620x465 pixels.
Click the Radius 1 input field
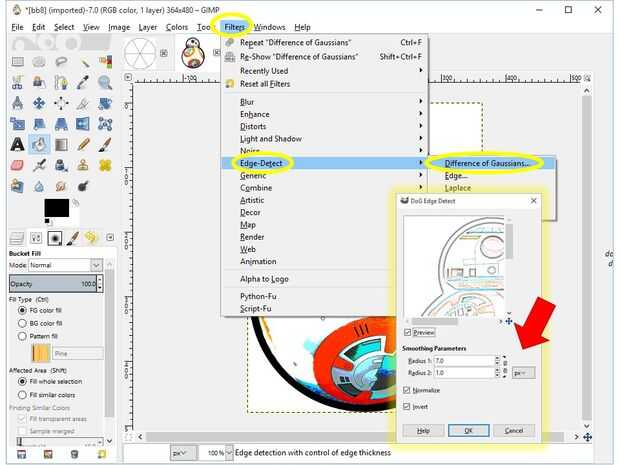click(464, 361)
